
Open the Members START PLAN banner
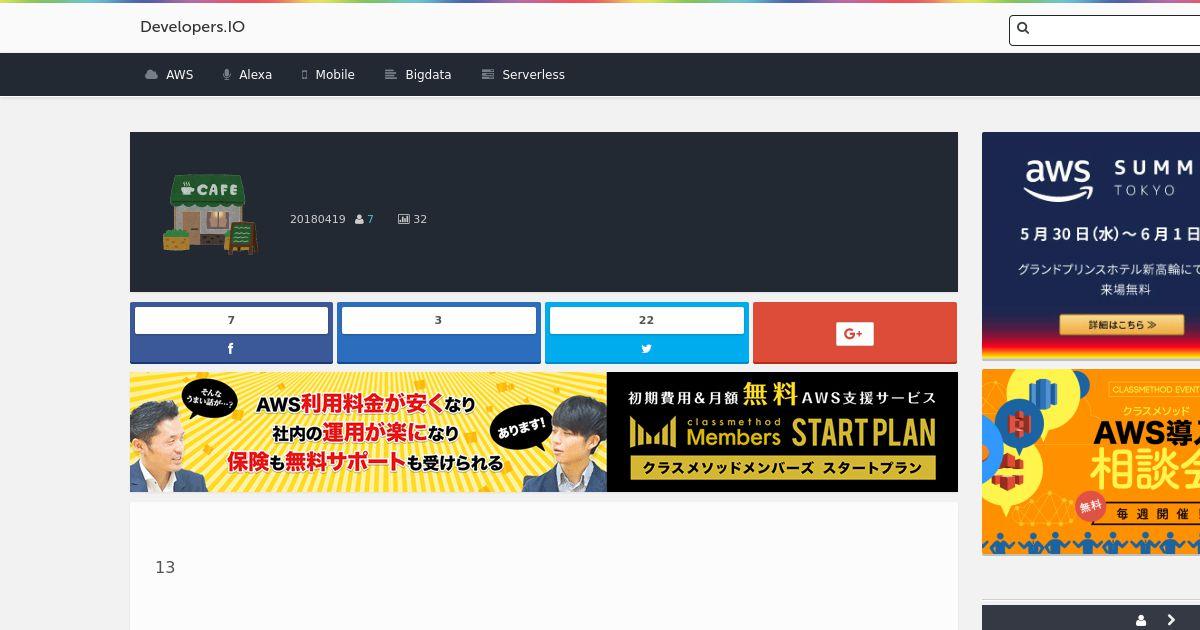coord(544,432)
